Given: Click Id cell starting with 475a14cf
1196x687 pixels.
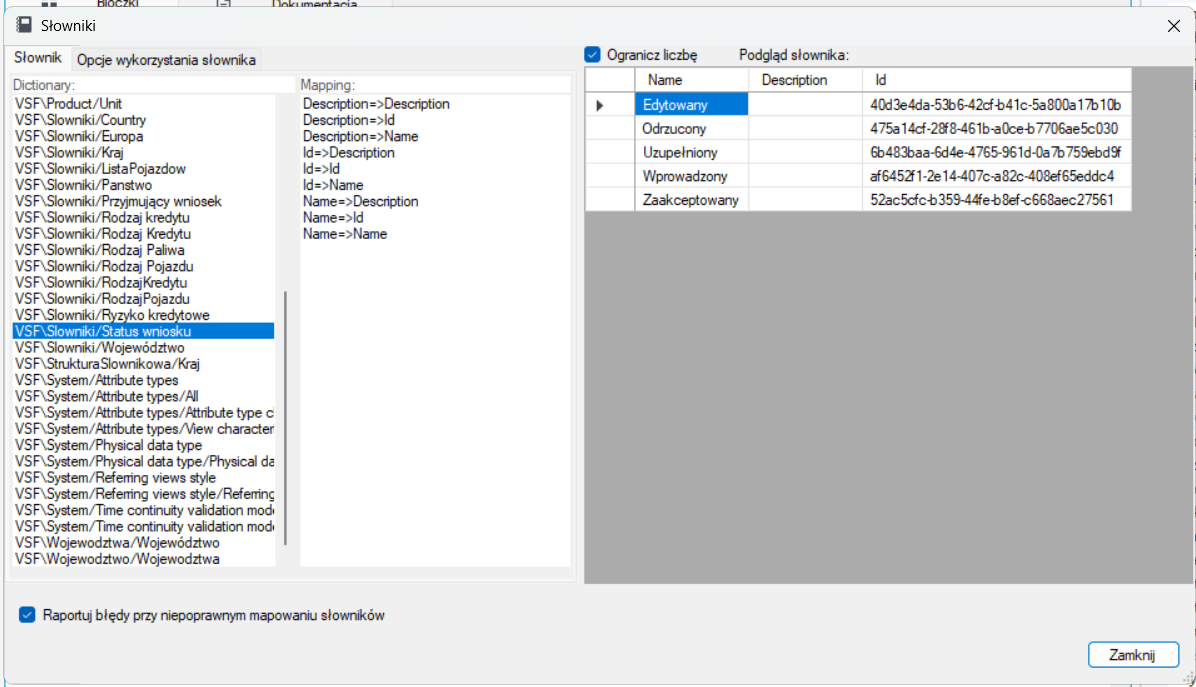Looking at the screenshot, I should (x=997, y=129).
